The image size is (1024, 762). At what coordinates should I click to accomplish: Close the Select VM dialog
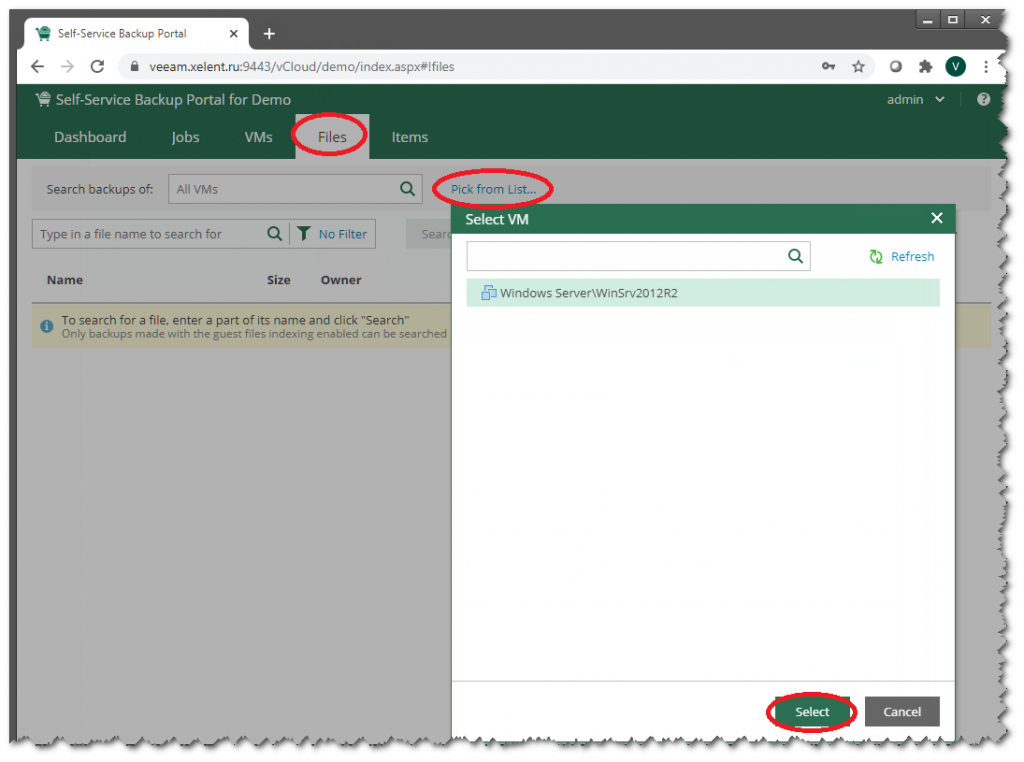pos(936,218)
